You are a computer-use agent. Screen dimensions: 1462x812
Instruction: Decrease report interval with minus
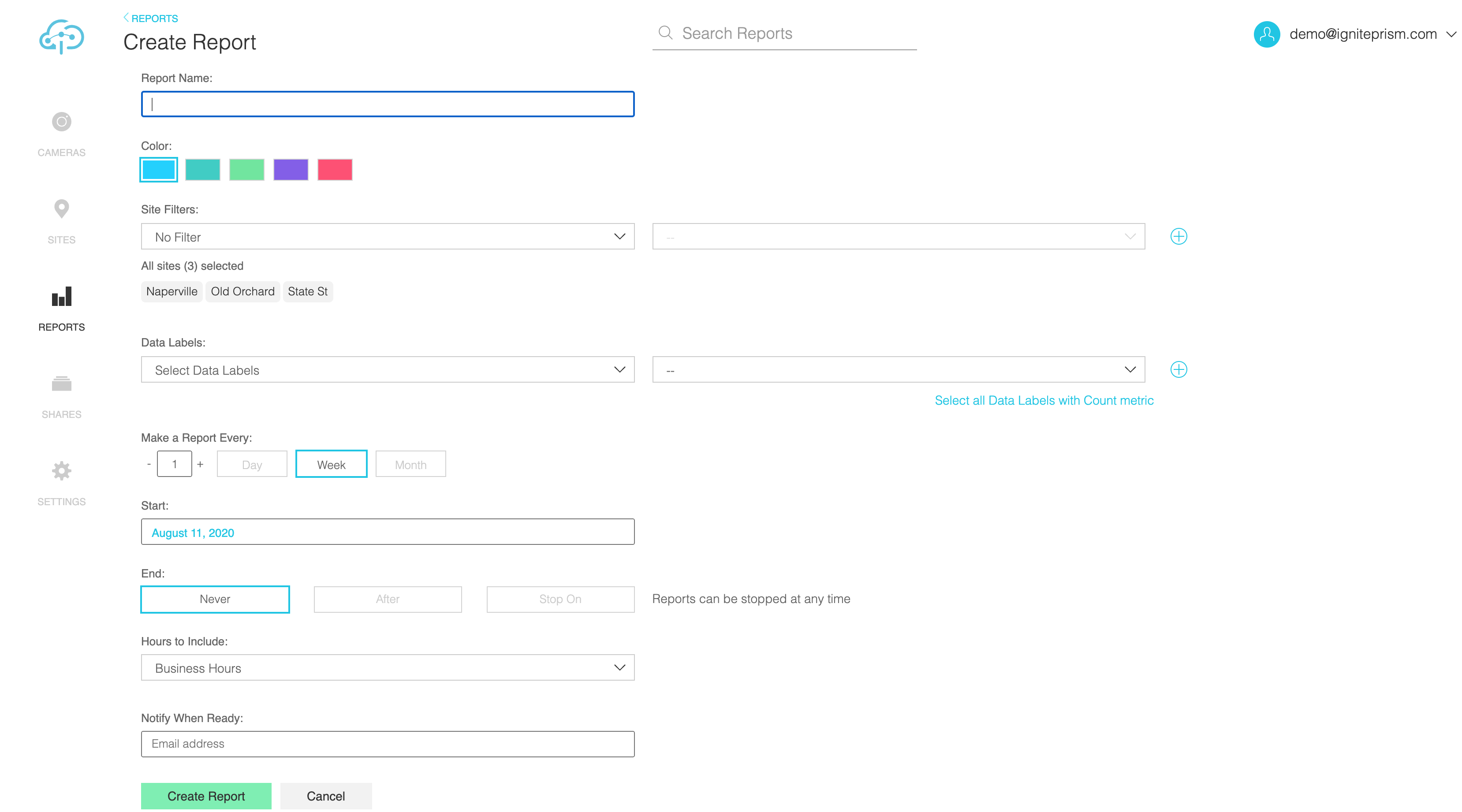point(149,464)
